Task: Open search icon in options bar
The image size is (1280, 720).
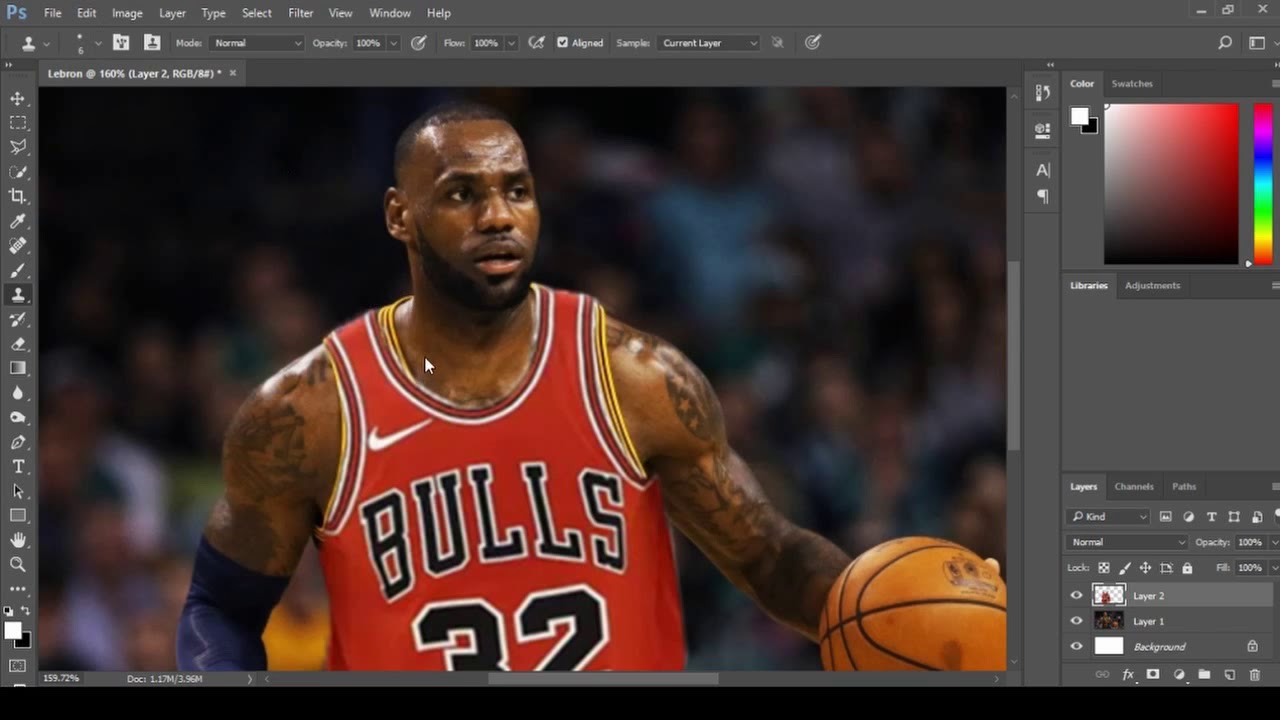Action: [1225, 43]
